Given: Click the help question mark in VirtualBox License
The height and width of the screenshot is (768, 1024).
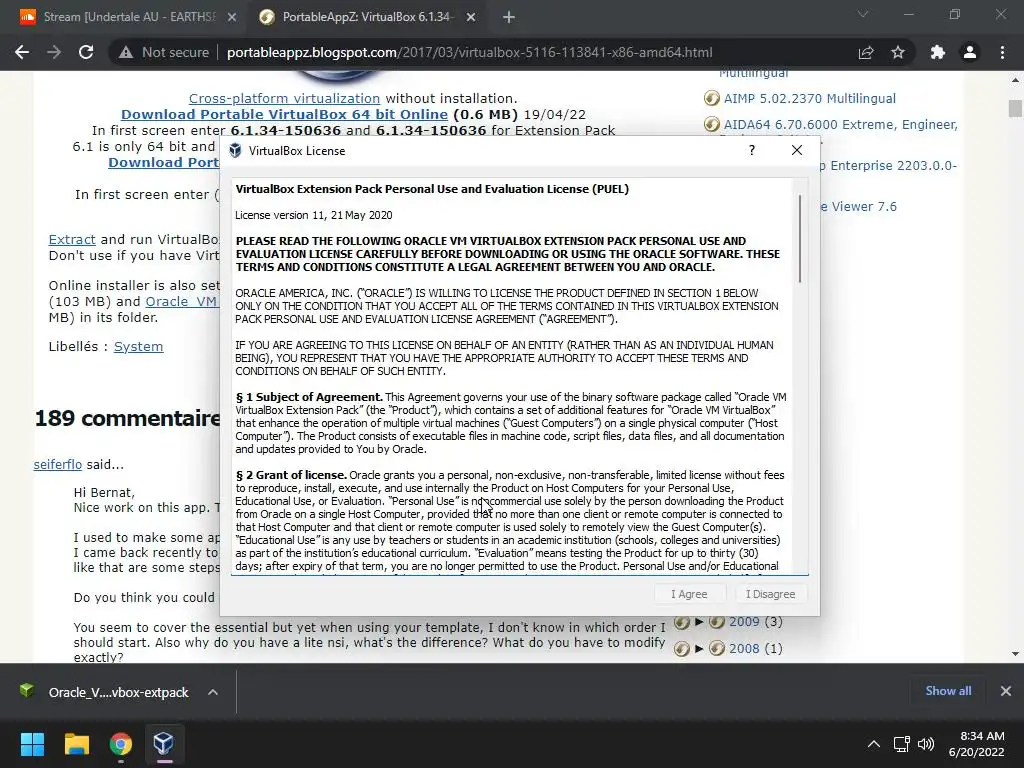Looking at the screenshot, I should [x=752, y=150].
